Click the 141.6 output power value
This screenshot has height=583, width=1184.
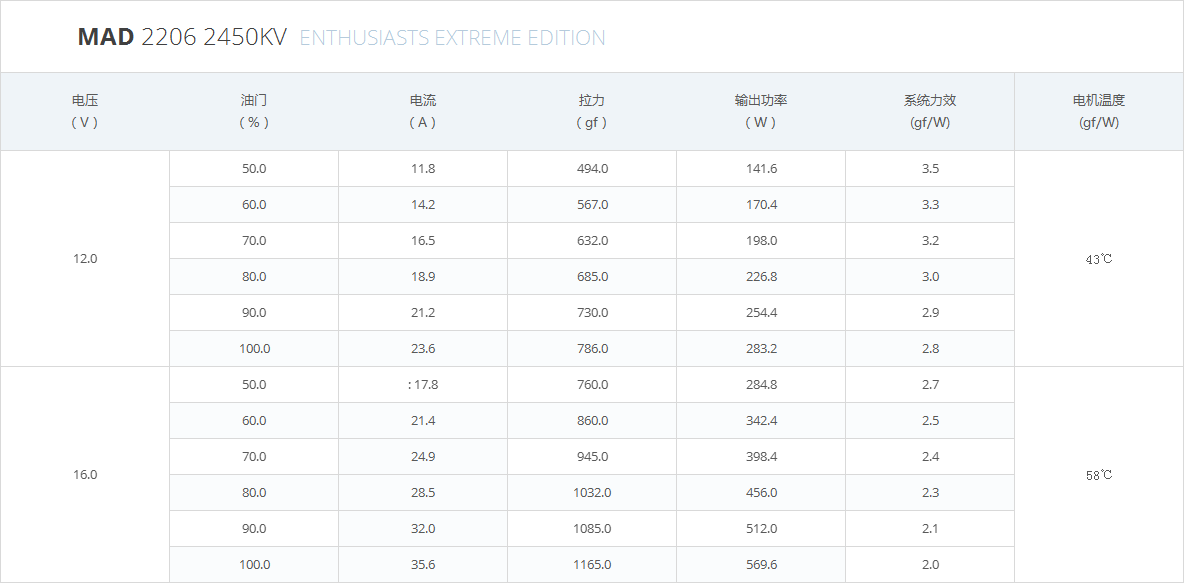point(761,168)
